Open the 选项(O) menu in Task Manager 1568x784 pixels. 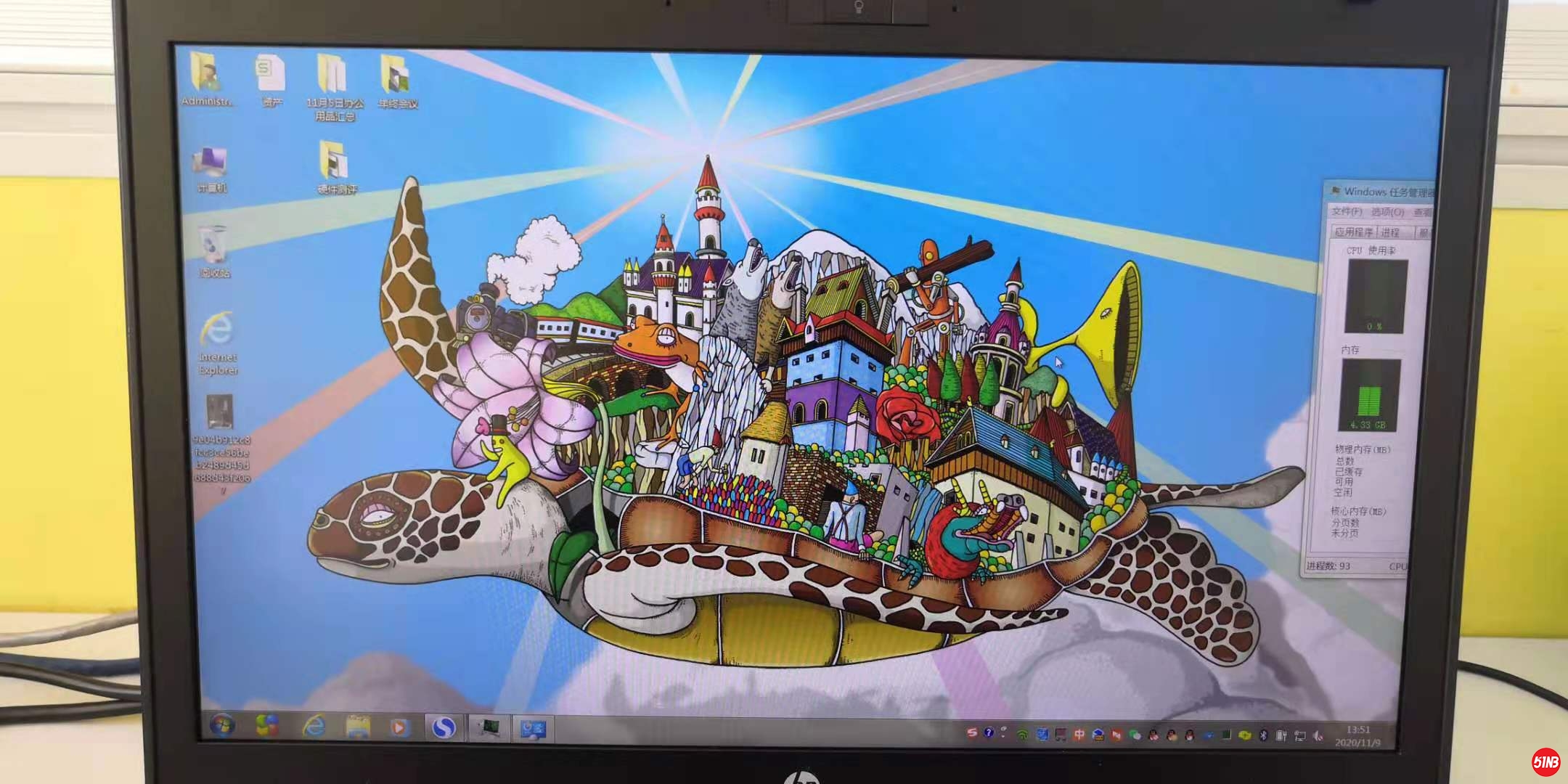1387,212
